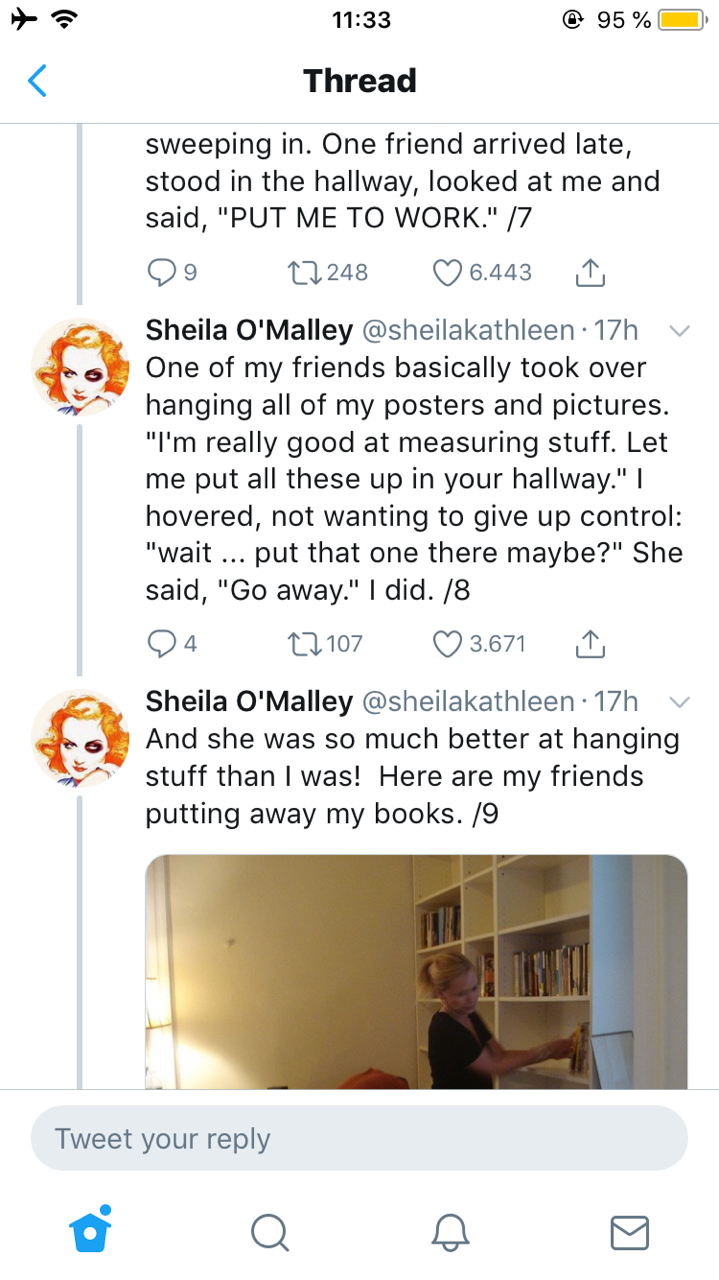
Task: Open @sheilakathleen profile name on /9 tweet
Action: [x=466, y=702]
